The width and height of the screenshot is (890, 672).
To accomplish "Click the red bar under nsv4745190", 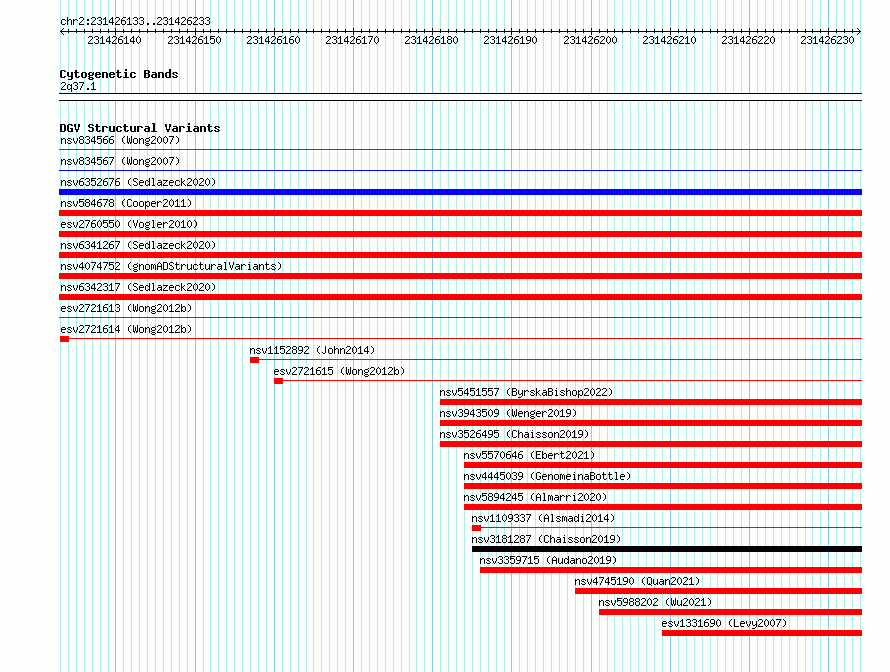I will pos(719,591).
